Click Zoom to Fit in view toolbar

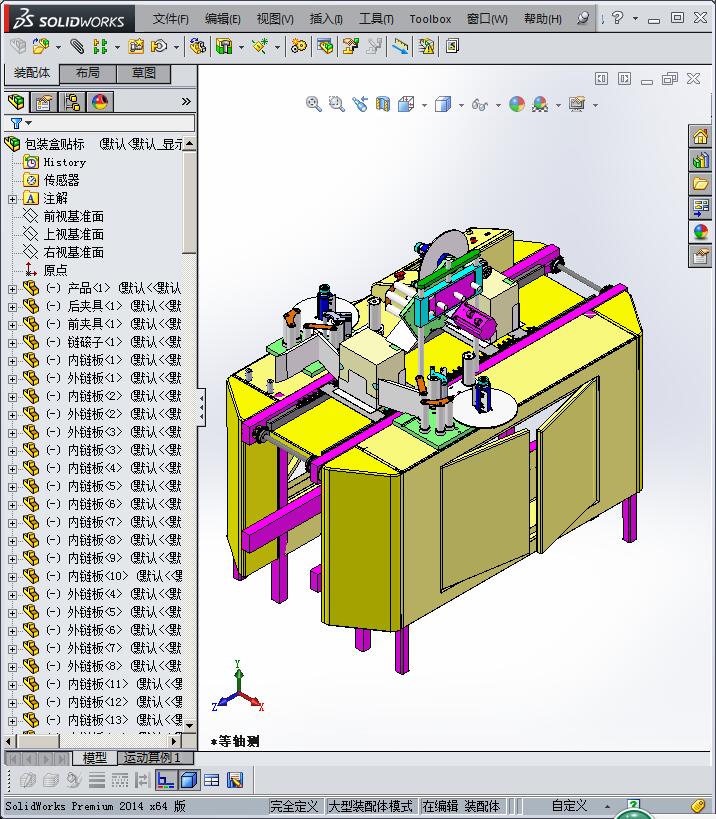[x=313, y=104]
